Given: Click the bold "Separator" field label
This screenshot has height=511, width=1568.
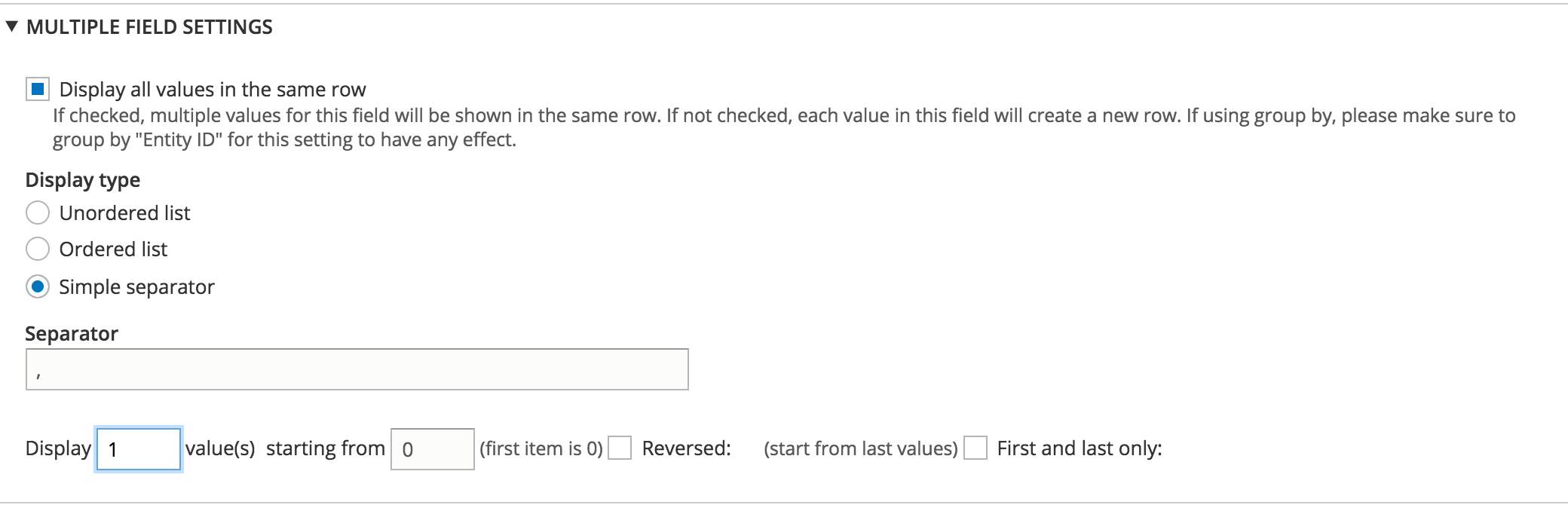Looking at the screenshot, I should [72, 334].
